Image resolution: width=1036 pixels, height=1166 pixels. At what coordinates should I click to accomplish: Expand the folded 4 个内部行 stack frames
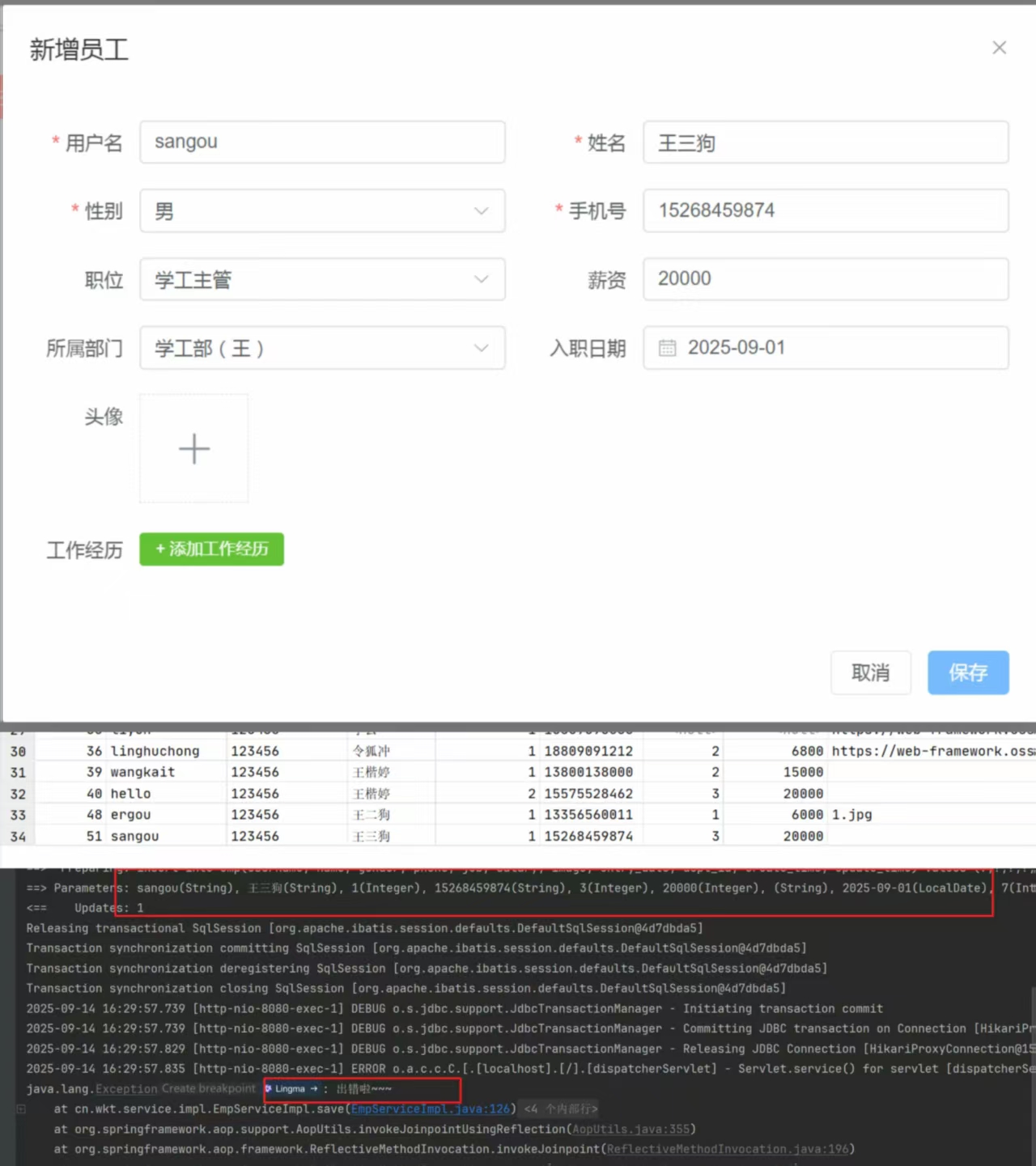560,1109
